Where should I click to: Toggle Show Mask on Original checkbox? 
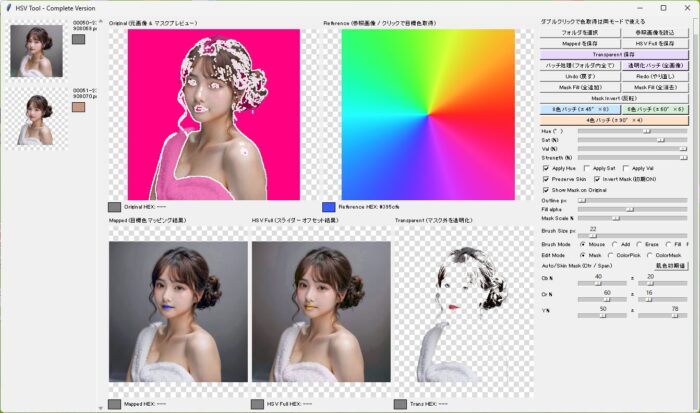(546, 190)
